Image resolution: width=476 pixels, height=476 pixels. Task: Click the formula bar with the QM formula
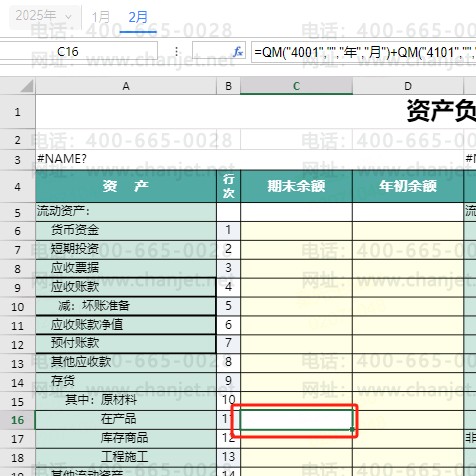pos(363,52)
